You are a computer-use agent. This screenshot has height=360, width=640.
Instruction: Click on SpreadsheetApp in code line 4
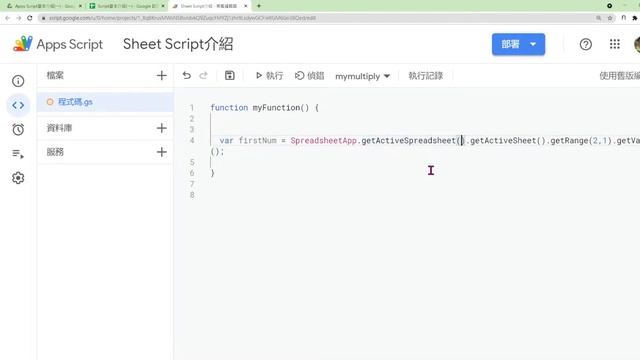coord(324,140)
